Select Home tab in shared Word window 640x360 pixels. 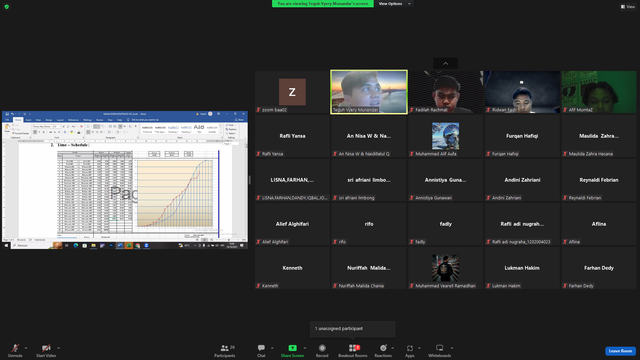click(18, 120)
